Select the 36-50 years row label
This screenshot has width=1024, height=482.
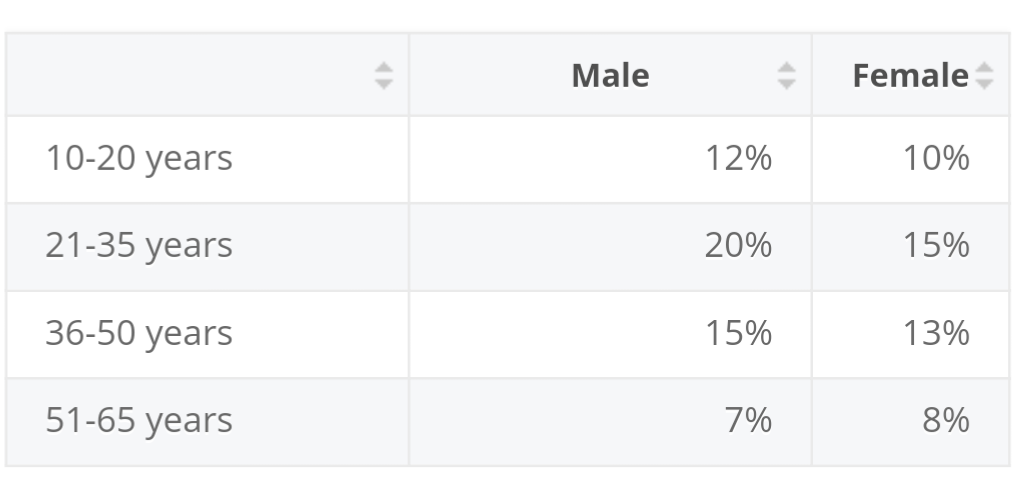click(x=139, y=334)
